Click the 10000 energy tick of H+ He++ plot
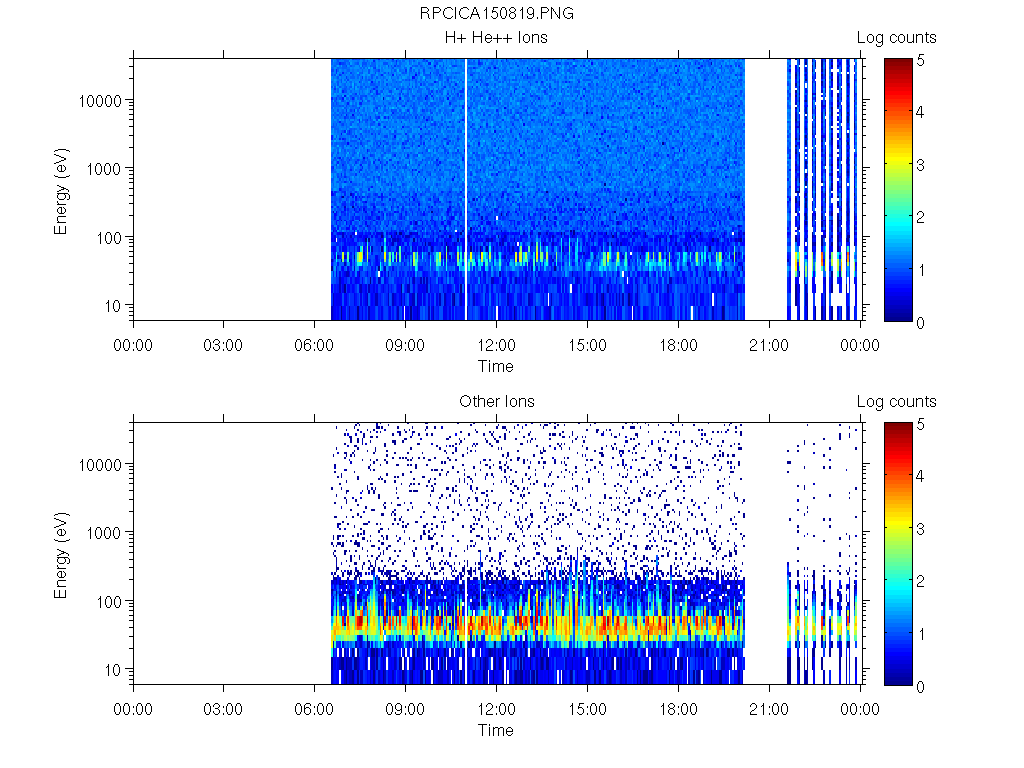 (x=100, y=101)
